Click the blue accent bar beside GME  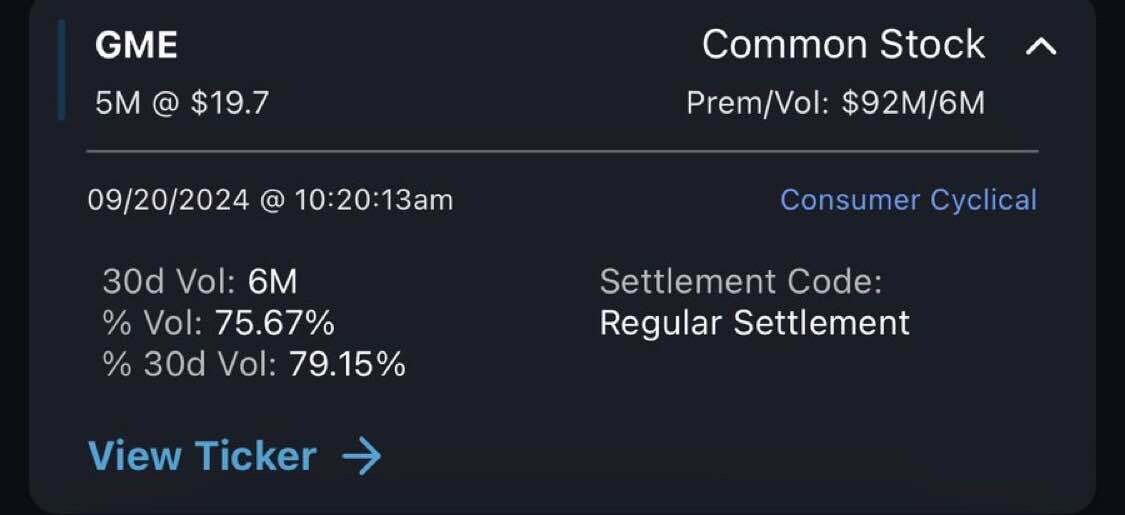tap(62, 70)
